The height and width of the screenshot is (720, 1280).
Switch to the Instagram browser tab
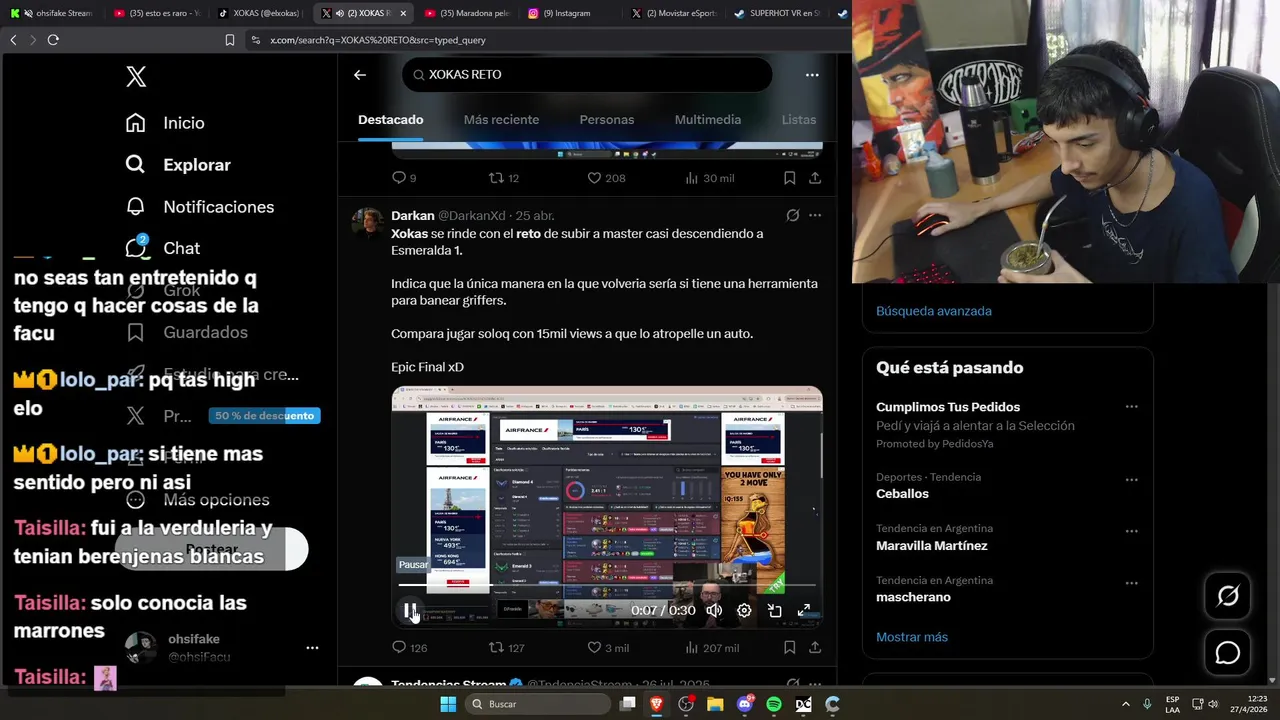click(x=565, y=13)
